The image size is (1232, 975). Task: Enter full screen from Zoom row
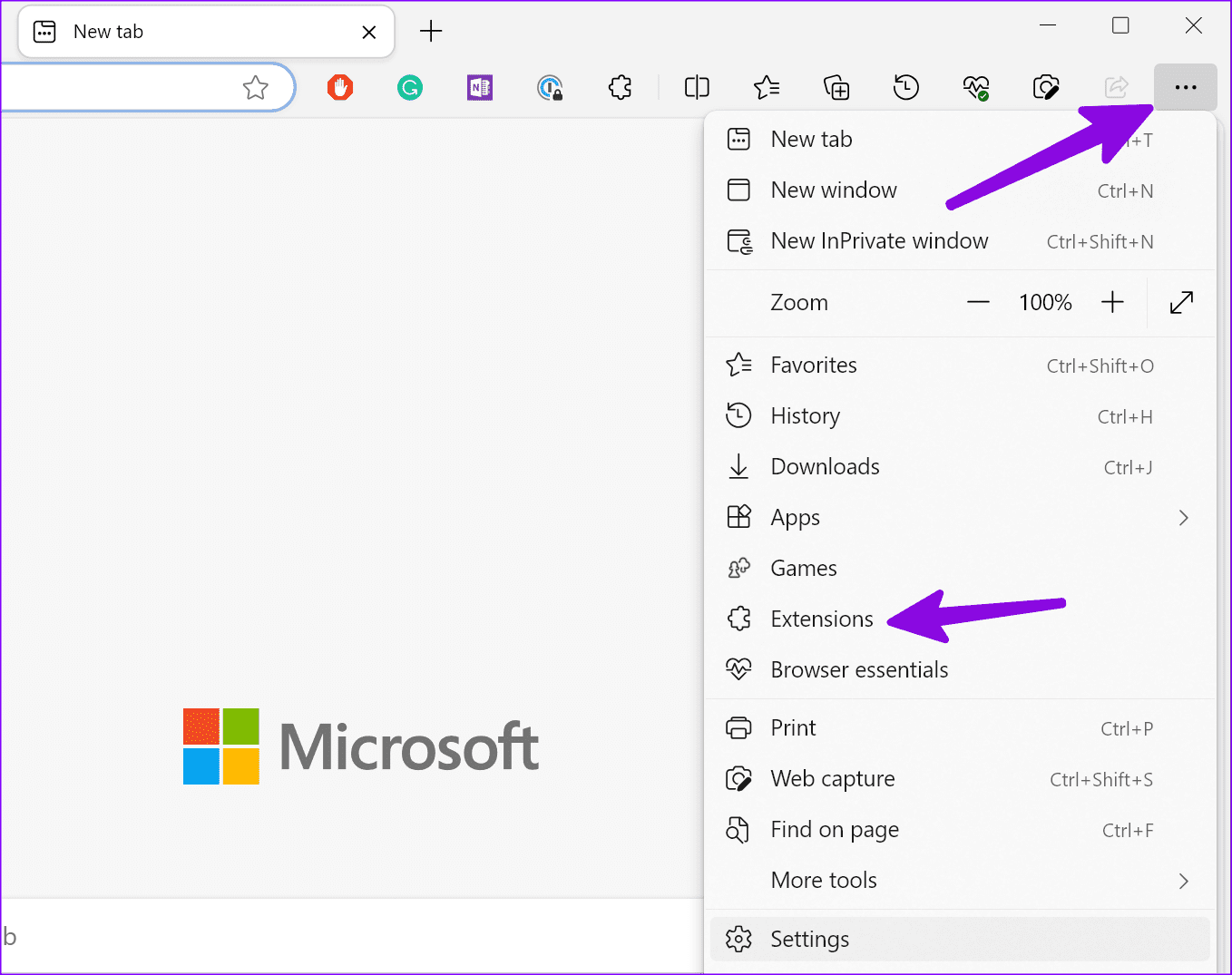pyautogui.click(x=1181, y=302)
